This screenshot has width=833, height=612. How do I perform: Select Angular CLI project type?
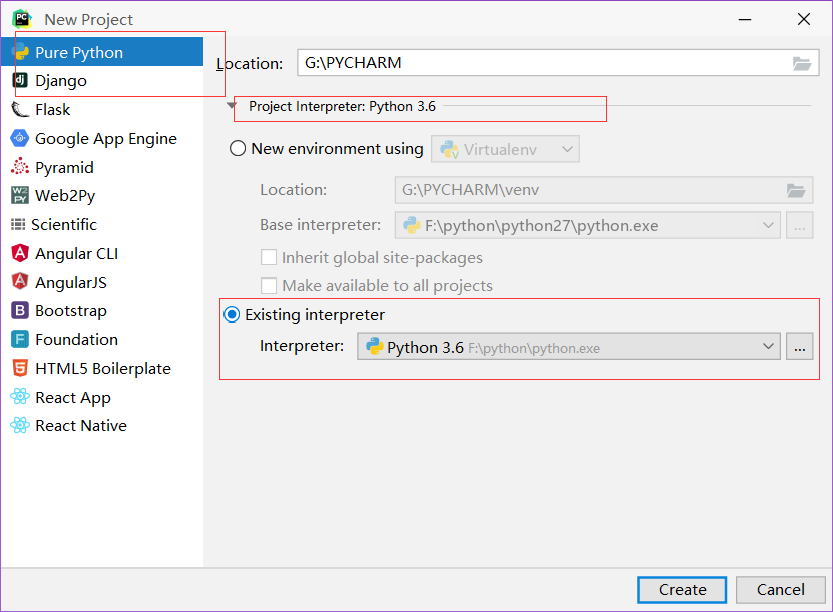(102, 253)
